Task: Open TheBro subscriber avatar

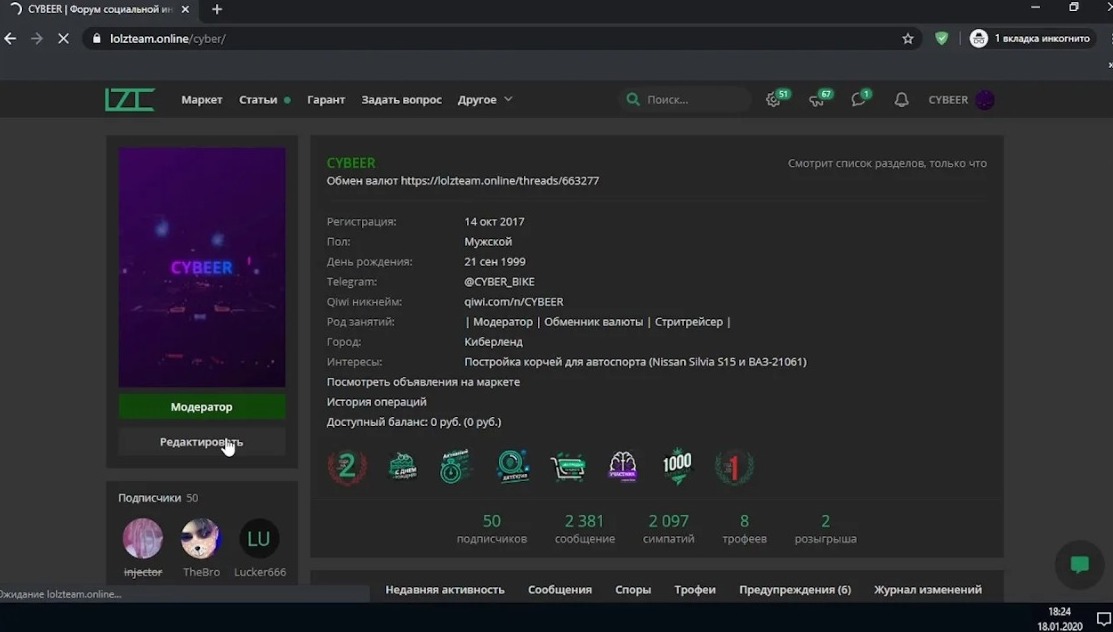Action: (x=201, y=539)
